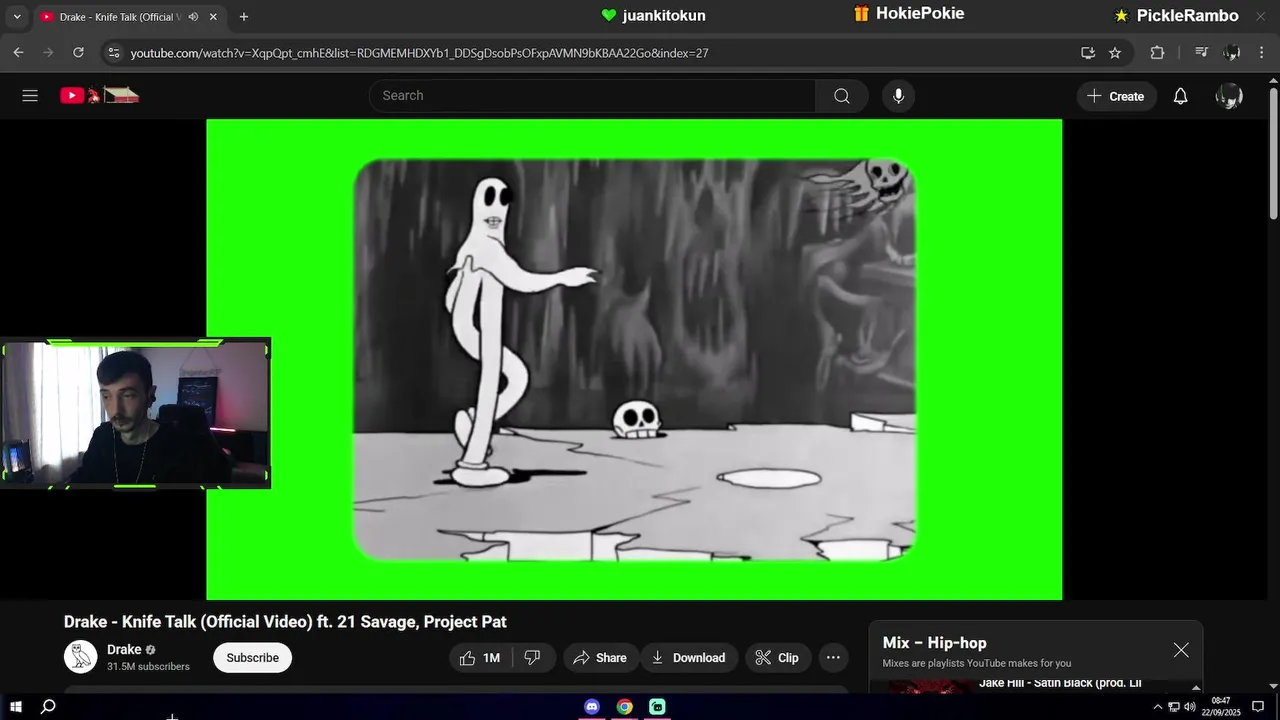This screenshot has height=720, width=1280.
Task: Open Chrome three-dot menu
Action: 1263,53
